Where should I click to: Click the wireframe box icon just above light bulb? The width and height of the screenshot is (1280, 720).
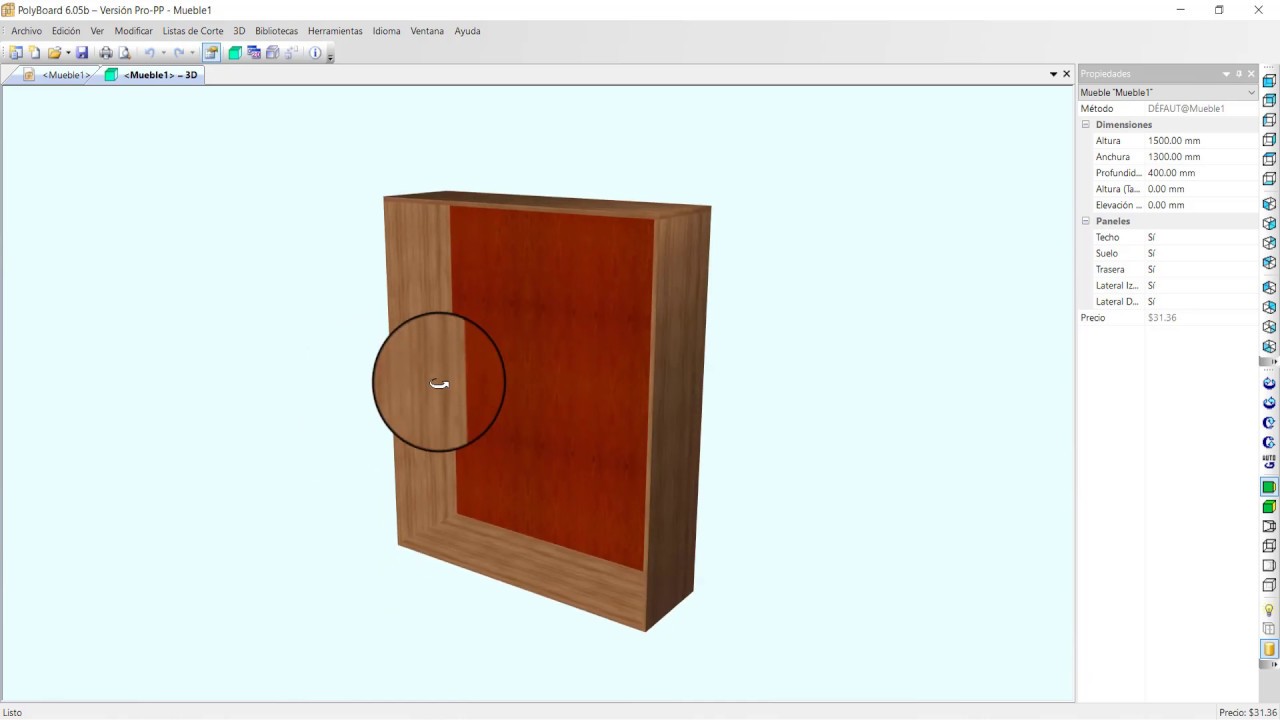point(1269,585)
